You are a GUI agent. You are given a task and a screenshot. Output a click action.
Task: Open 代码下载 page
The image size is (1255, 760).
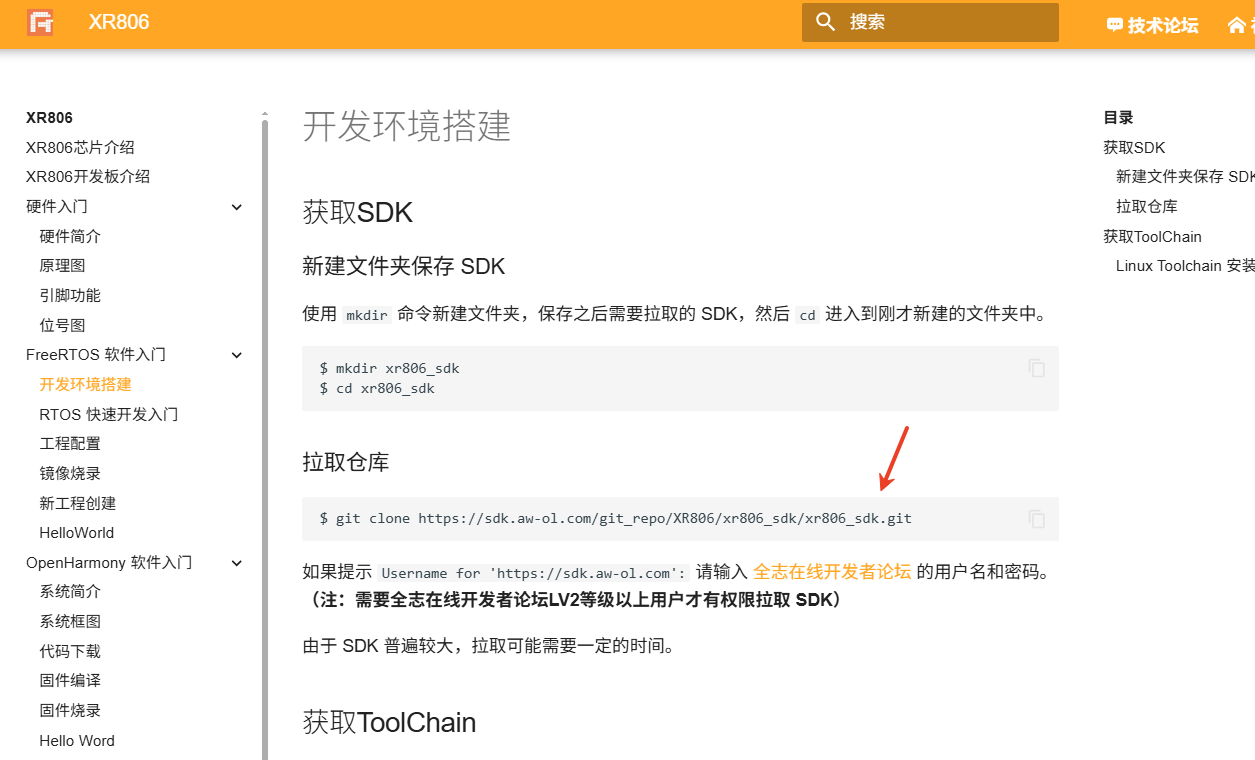tap(70, 651)
